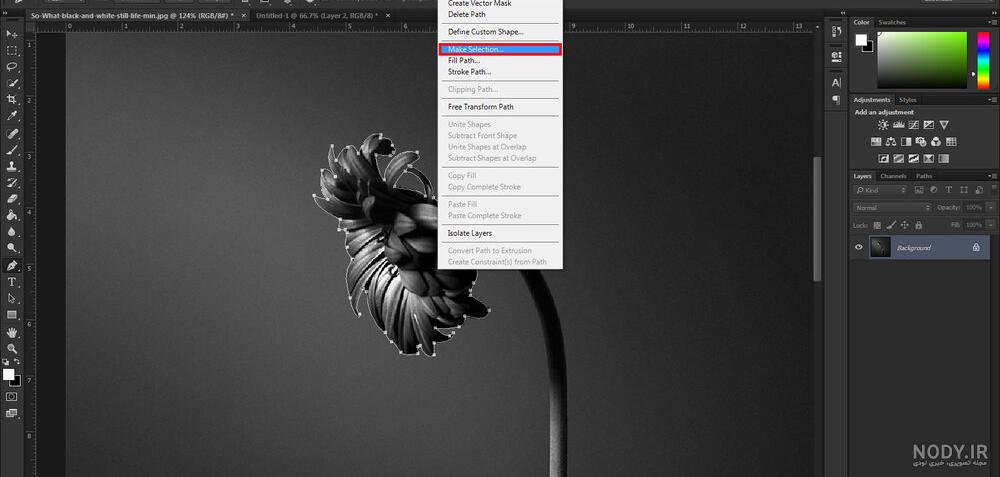1000x477 pixels.
Task: Switch to the Swatches tab
Action: coord(892,22)
